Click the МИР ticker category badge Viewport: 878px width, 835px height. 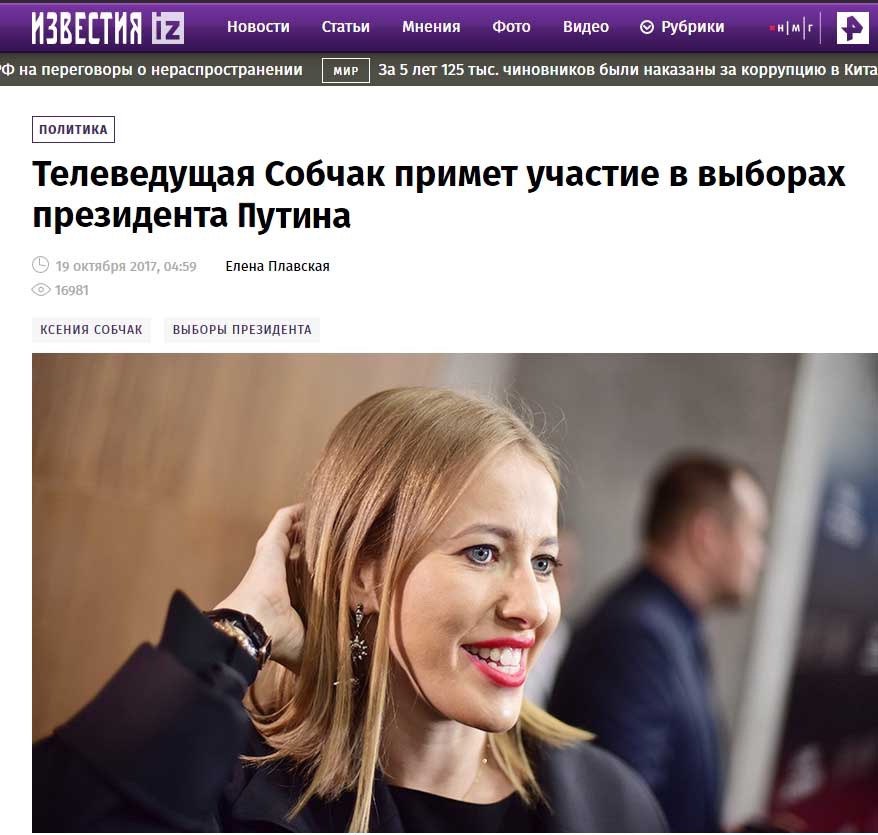[x=345, y=71]
